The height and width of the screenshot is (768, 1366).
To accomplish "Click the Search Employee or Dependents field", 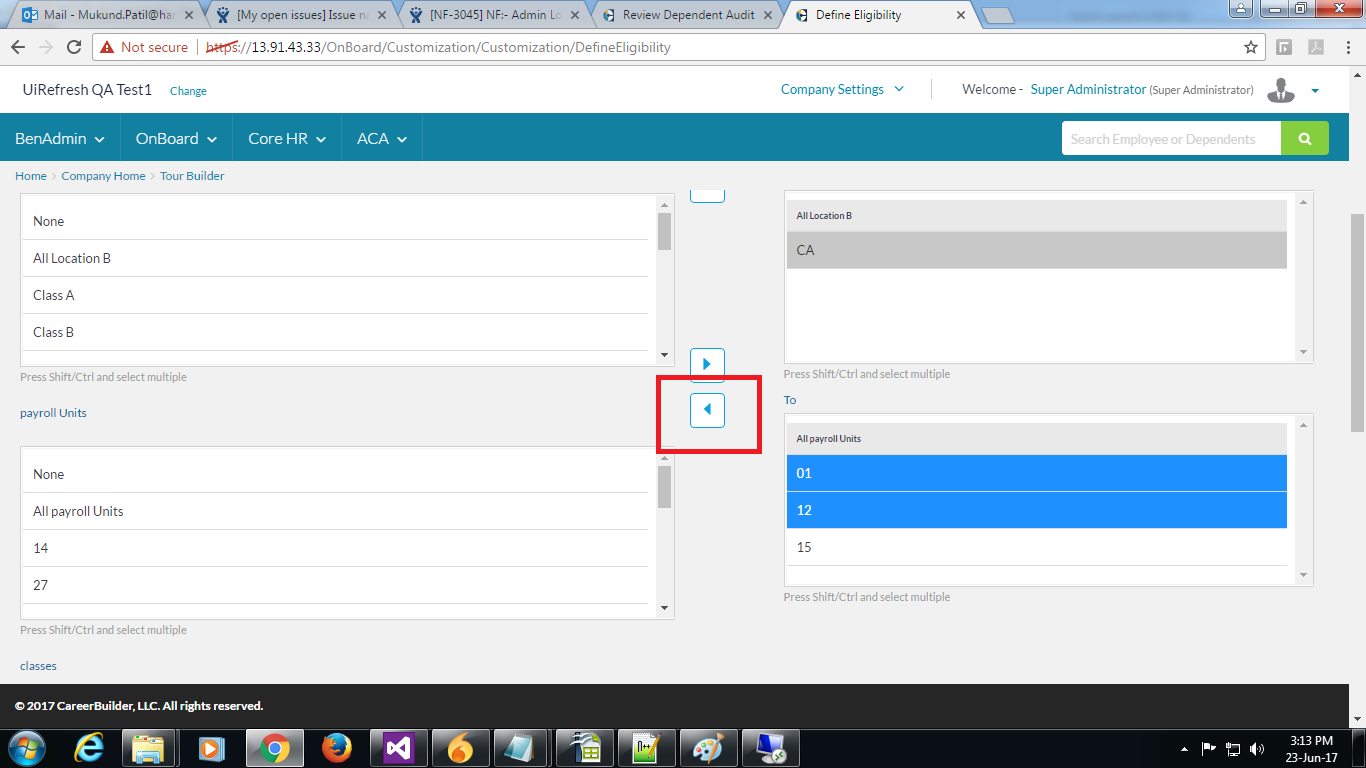I will coord(1170,139).
